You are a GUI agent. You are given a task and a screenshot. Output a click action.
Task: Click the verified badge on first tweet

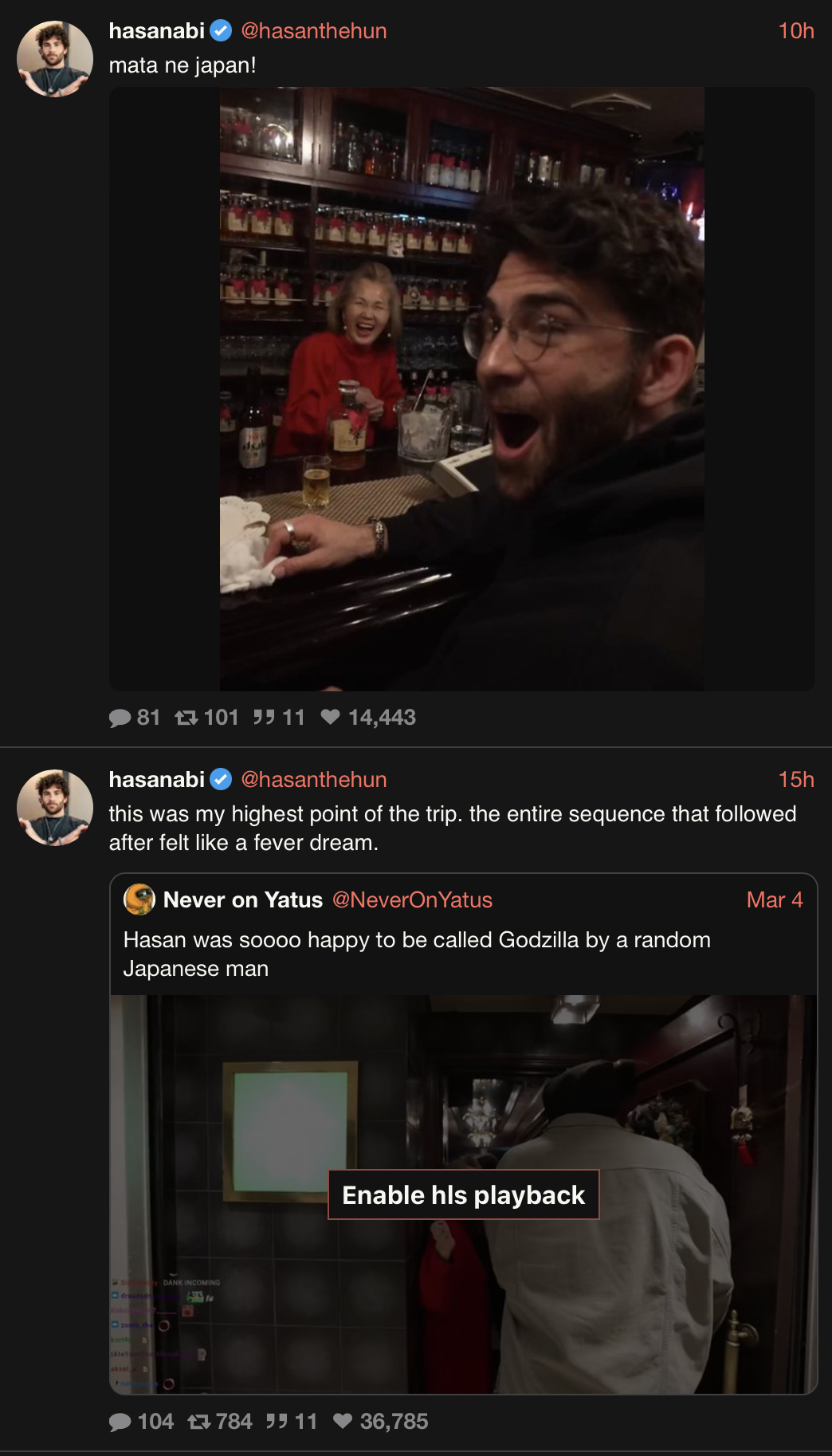point(221,31)
